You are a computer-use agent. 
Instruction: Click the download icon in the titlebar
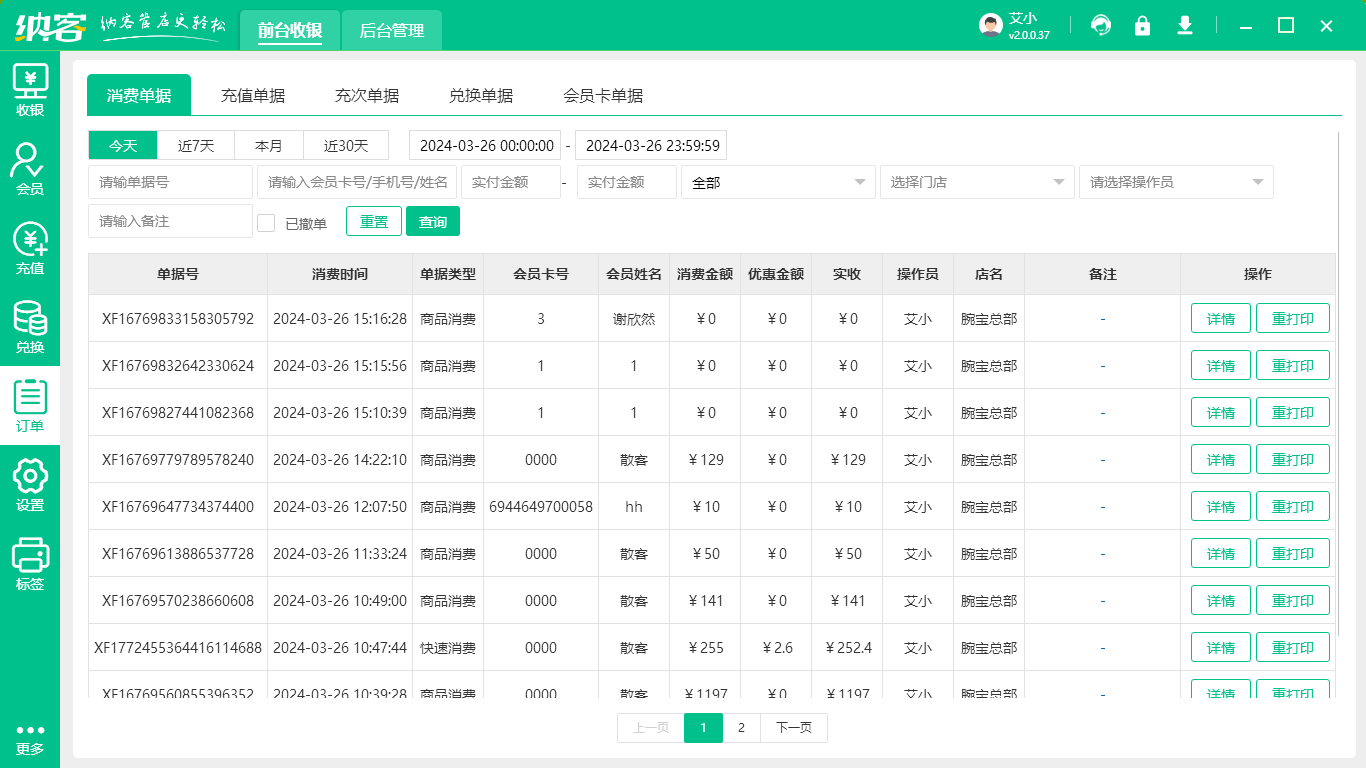(1185, 25)
